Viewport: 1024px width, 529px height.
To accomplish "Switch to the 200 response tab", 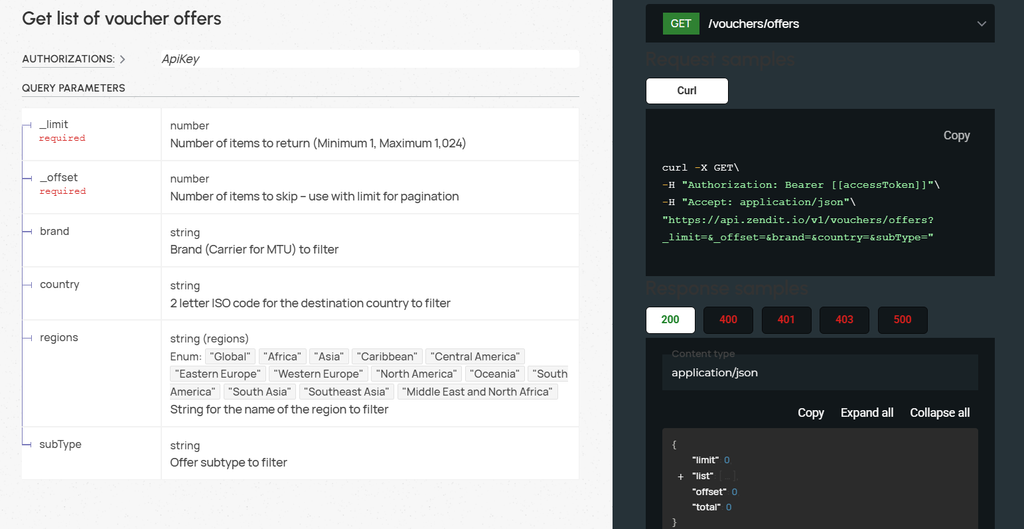I will (x=670, y=320).
